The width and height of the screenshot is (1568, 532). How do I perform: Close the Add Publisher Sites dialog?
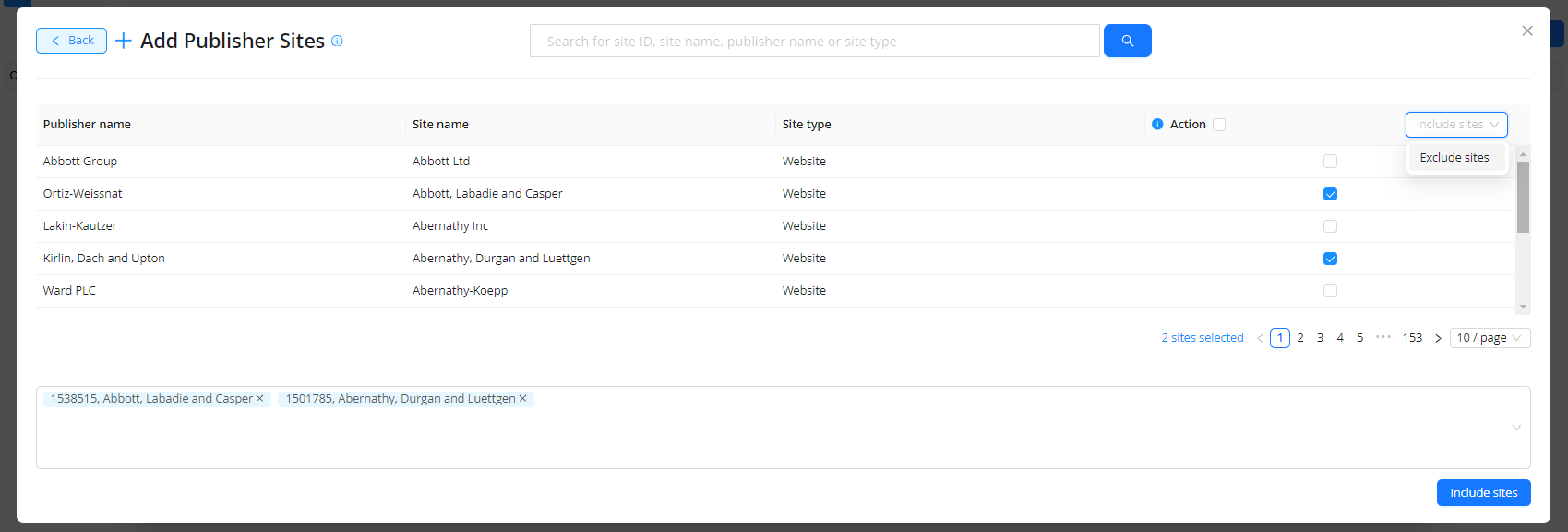pos(1527,30)
